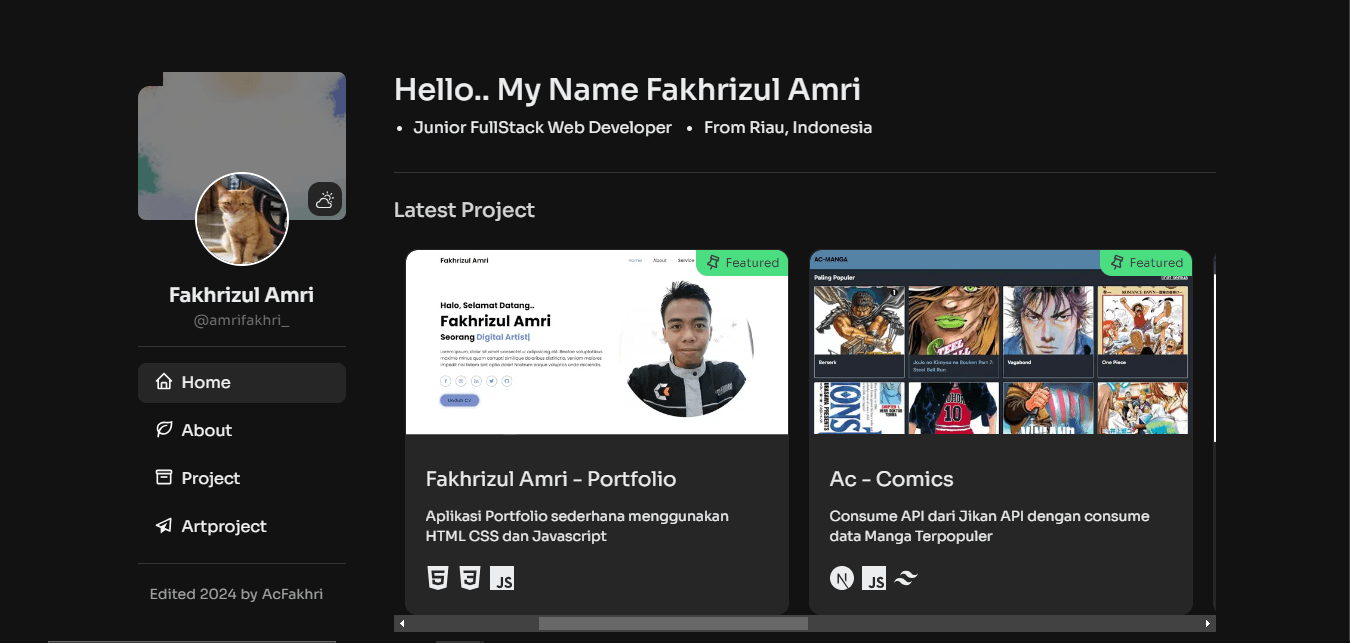Viewport: 1350px width, 643px height.
Task: Click the JavaScript icon under Fakhrizul Amri Portfolio
Action: (x=502, y=578)
